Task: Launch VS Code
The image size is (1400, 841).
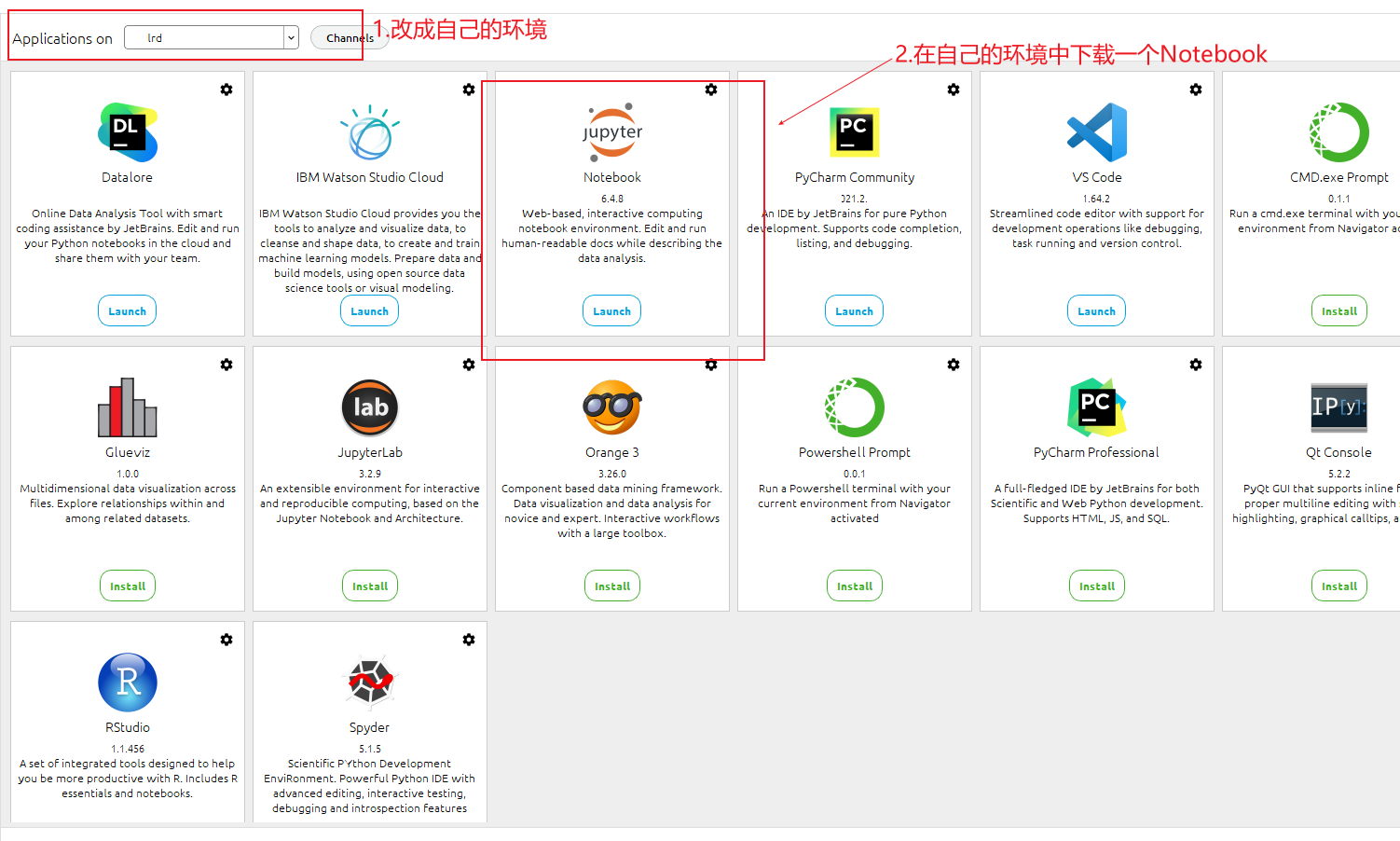Action: pyautogui.click(x=1097, y=311)
